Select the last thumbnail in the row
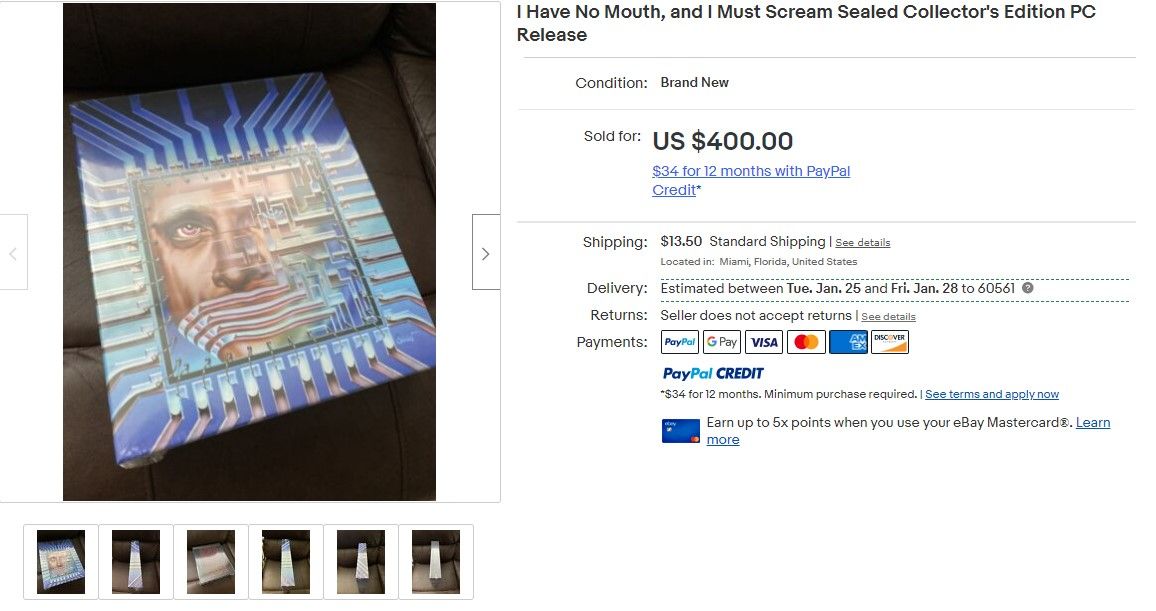Viewport: 1156px width, 611px height. click(436, 561)
